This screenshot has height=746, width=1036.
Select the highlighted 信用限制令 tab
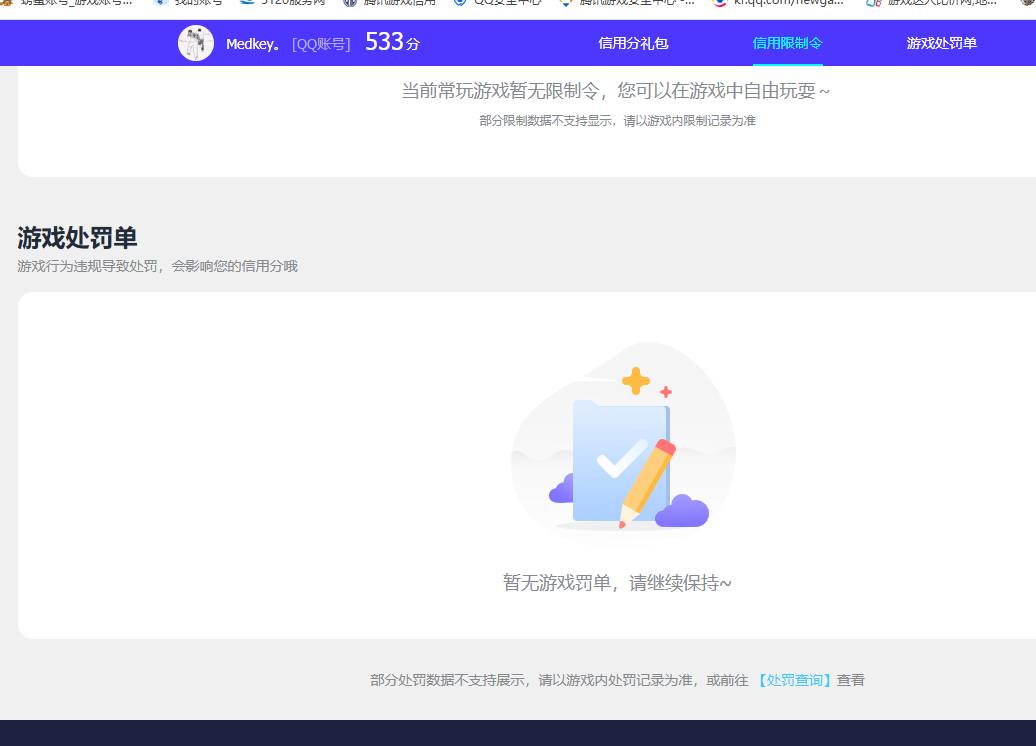787,43
